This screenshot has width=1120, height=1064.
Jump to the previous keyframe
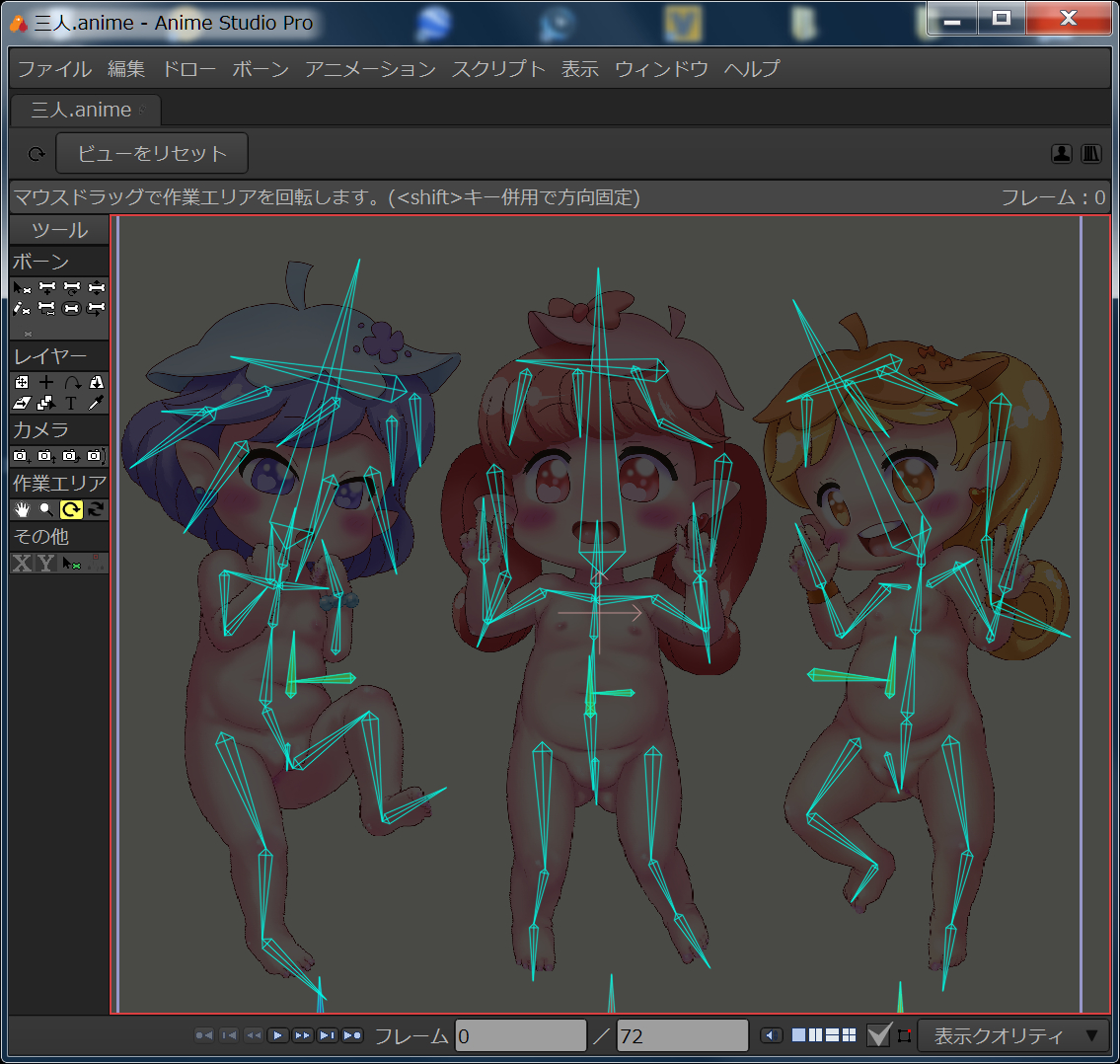229,1034
